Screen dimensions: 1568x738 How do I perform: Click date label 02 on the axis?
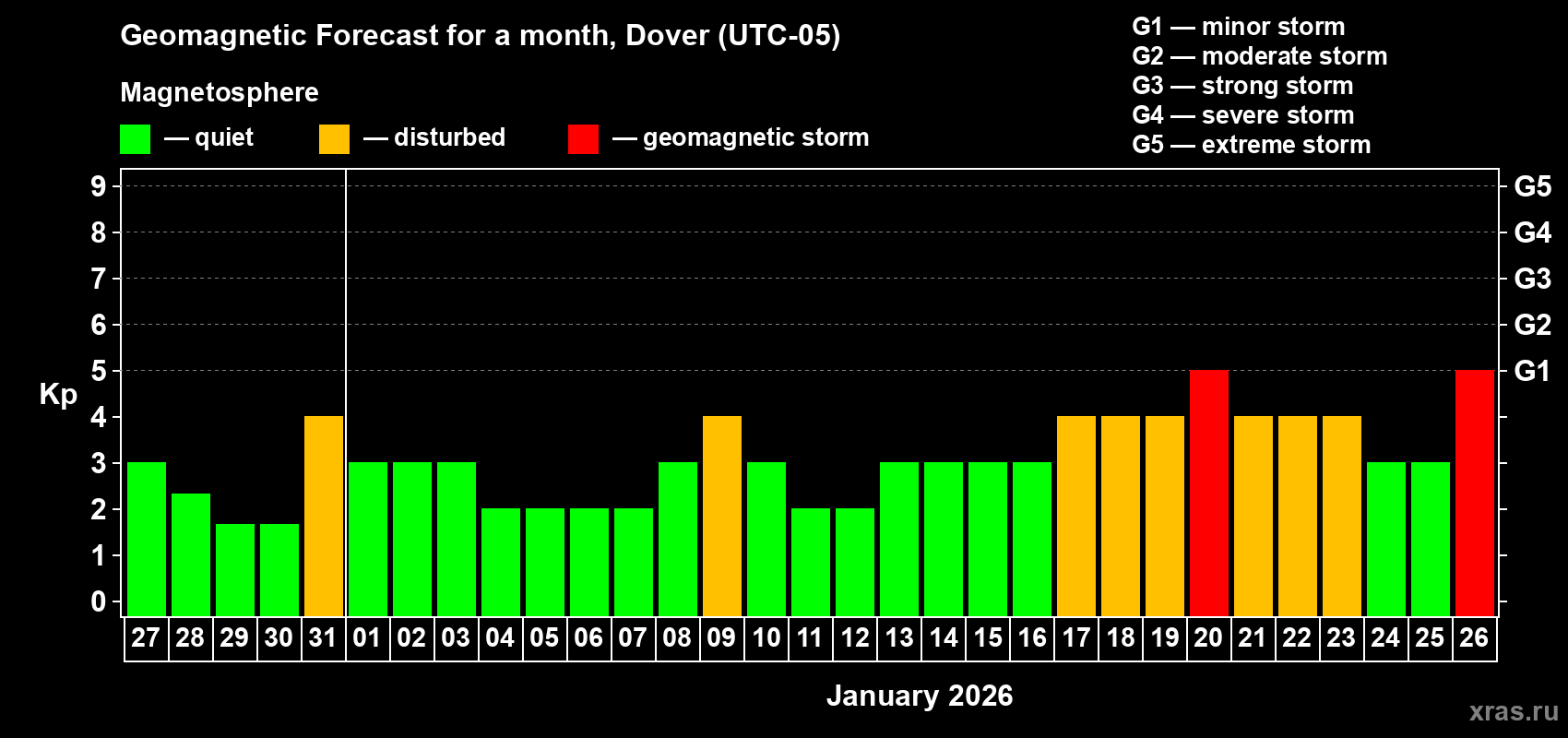pos(411,637)
